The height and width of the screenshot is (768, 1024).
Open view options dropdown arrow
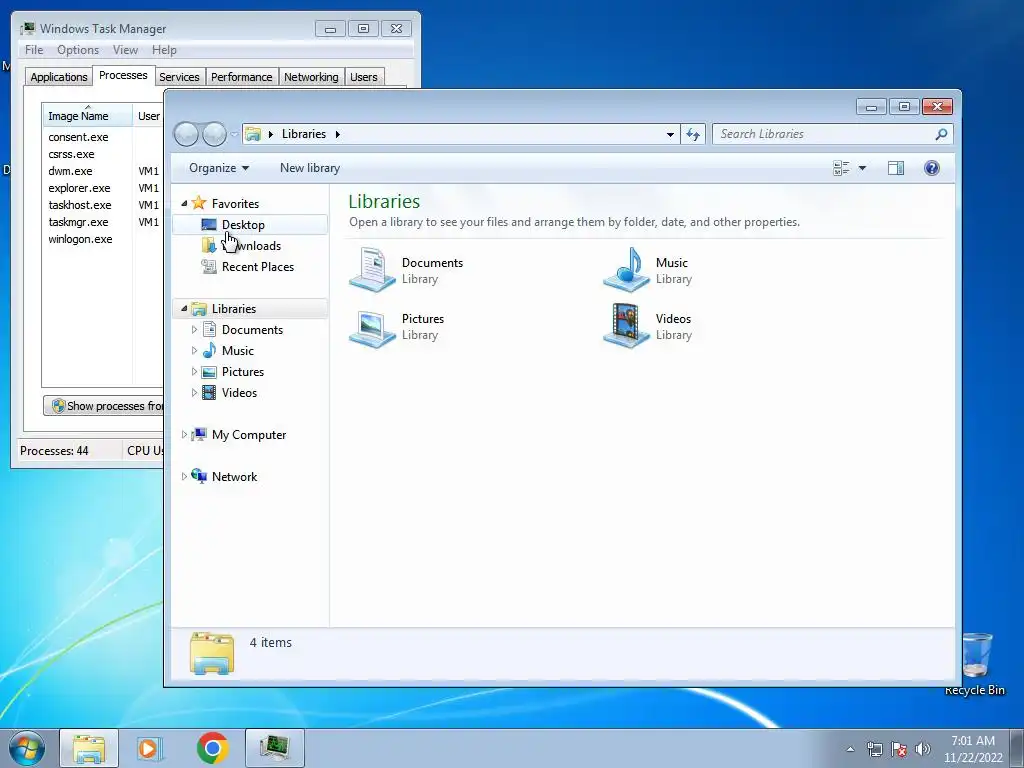click(862, 168)
